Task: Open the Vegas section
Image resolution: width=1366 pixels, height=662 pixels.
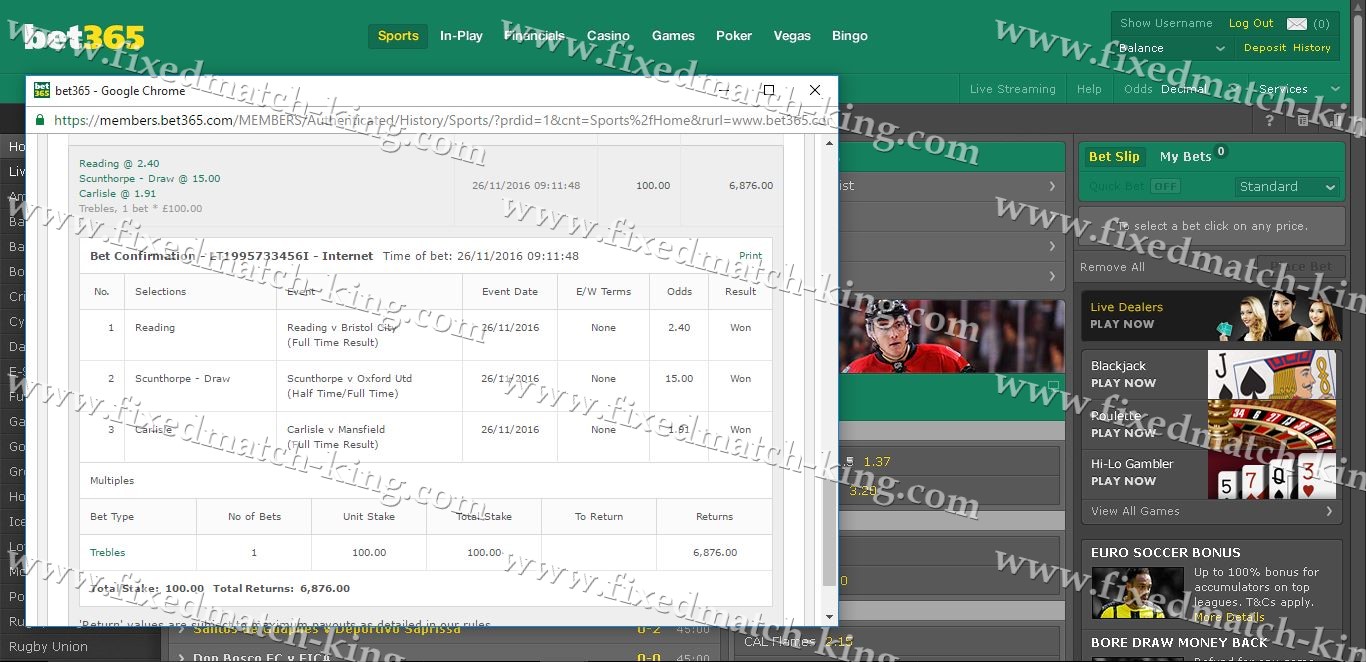Action: pyautogui.click(x=792, y=36)
